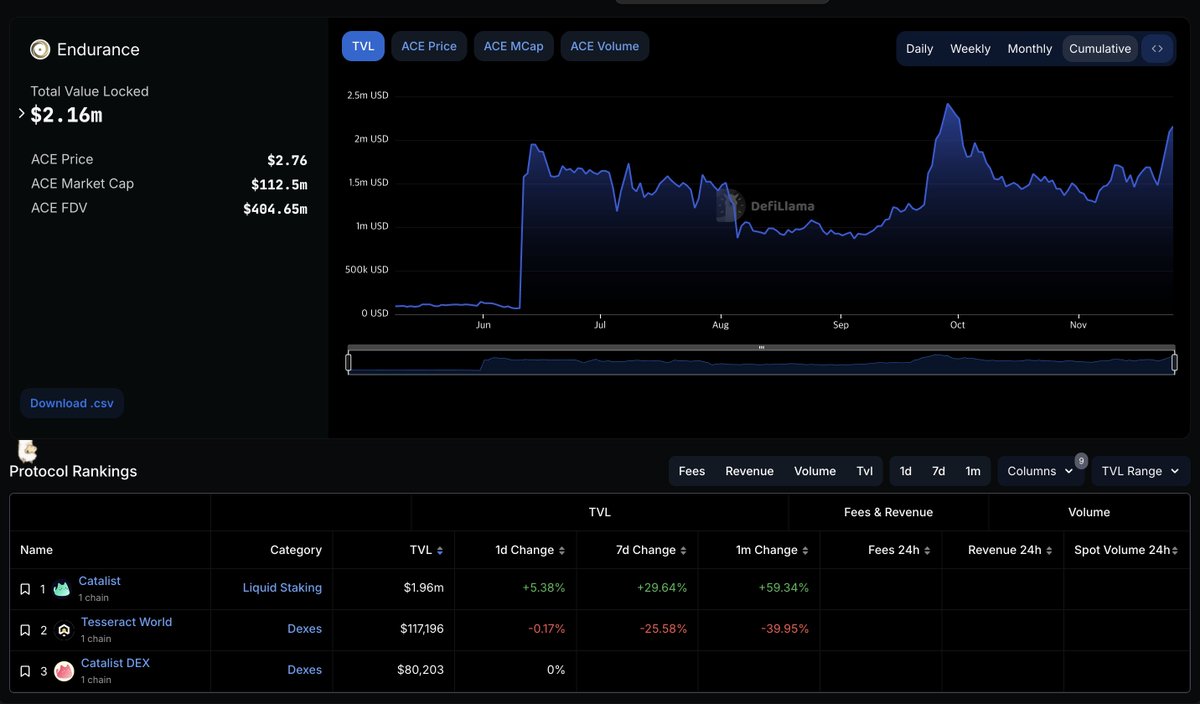Show Volume columns in rankings
The height and width of the screenshot is (704, 1200).
[x=815, y=471]
